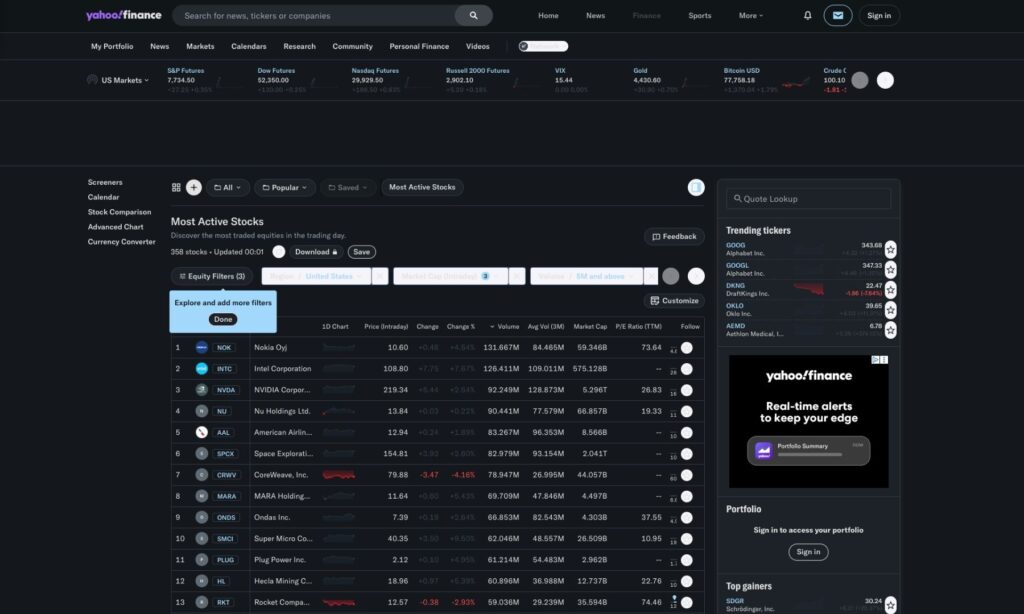The image size is (1024, 614).
Task: Open the More menu in top navigation
Action: point(750,16)
